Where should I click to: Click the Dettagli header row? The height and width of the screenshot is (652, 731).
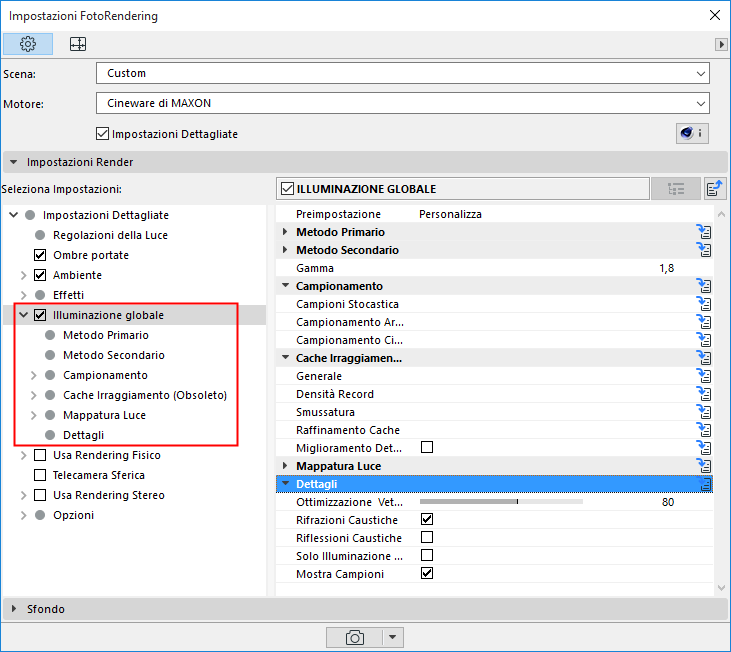pos(494,484)
